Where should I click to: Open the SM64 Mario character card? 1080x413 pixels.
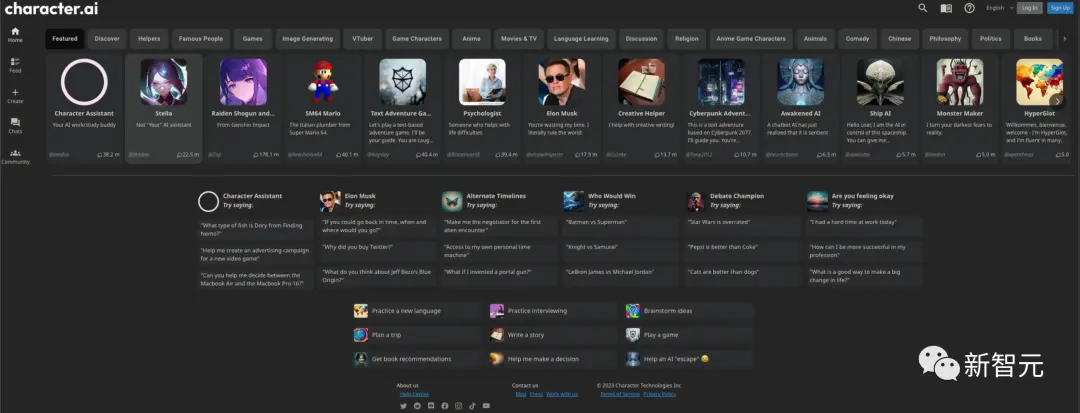pyautogui.click(x=323, y=109)
